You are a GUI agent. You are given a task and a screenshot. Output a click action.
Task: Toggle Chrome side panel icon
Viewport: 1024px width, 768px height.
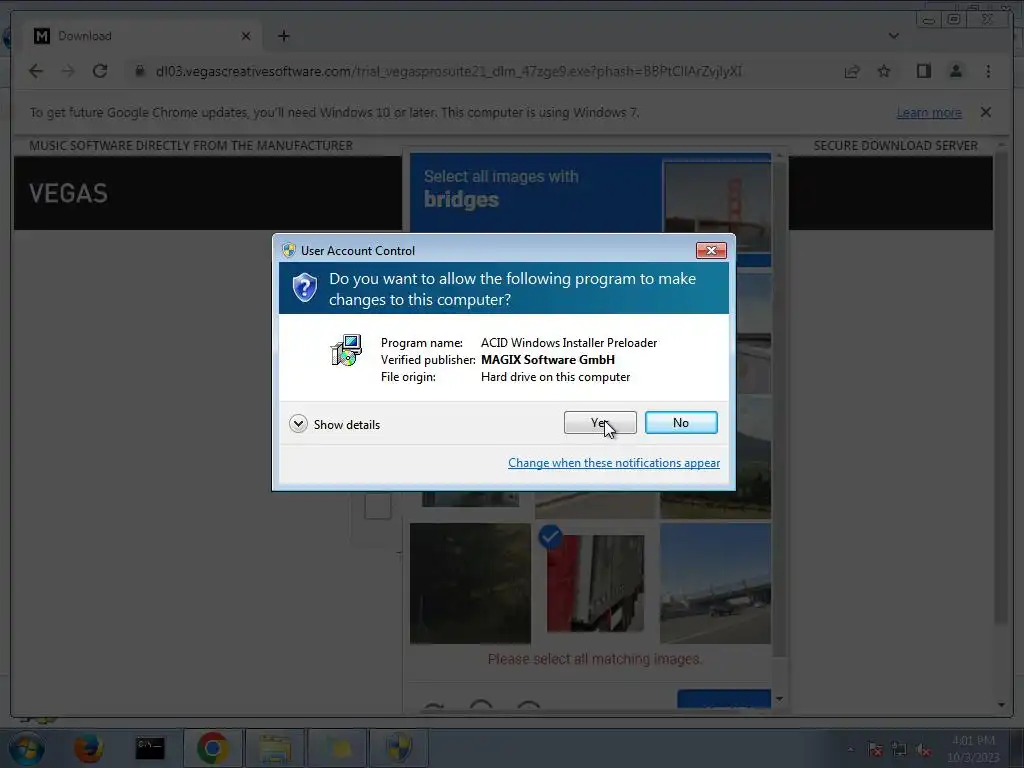point(923,71)
